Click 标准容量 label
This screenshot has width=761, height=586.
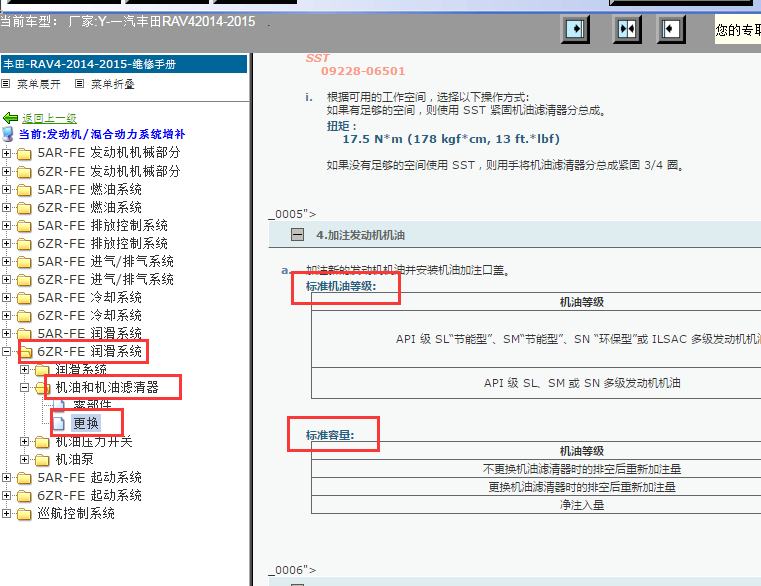tap(330, 435)
